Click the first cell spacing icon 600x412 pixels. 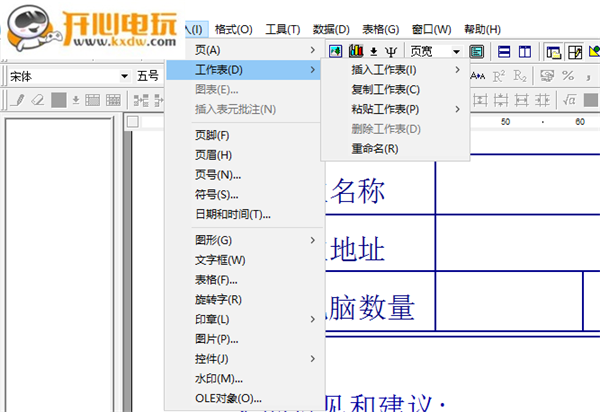(x=480, y=100)
